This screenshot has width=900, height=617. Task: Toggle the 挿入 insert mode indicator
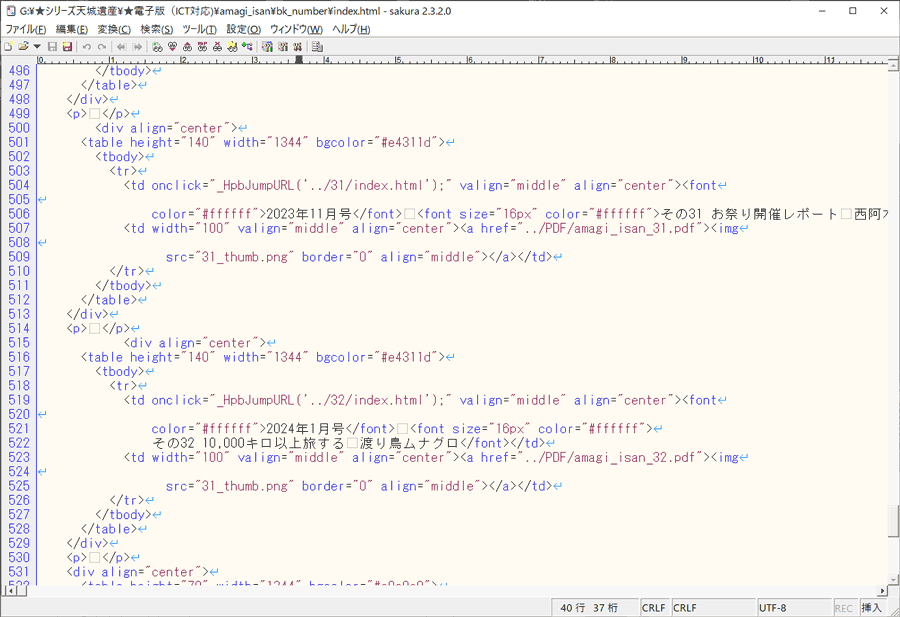click(x=871, y=607)
